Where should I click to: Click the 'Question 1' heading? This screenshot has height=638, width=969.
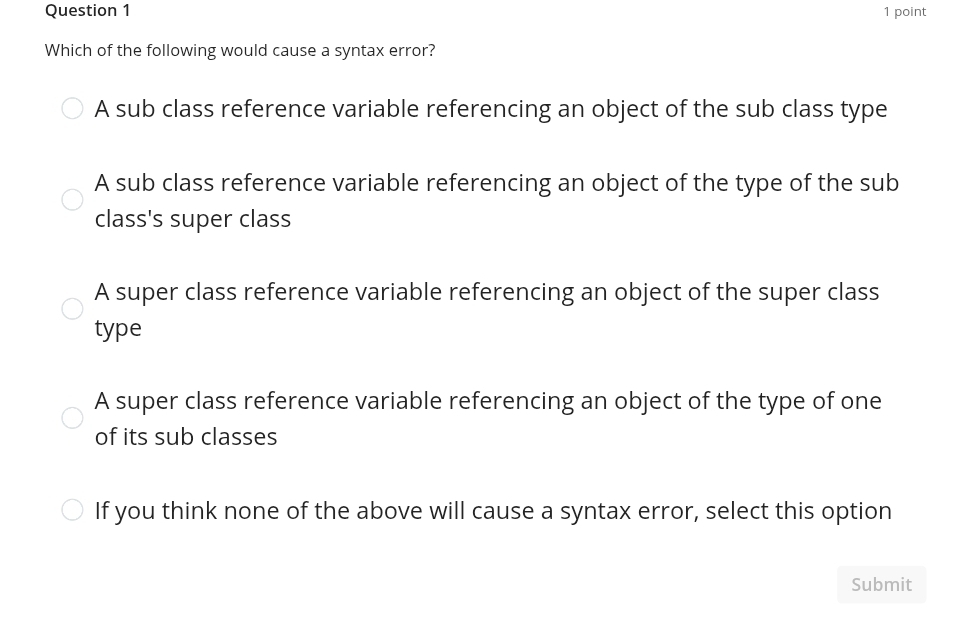[x=87, y=10]
